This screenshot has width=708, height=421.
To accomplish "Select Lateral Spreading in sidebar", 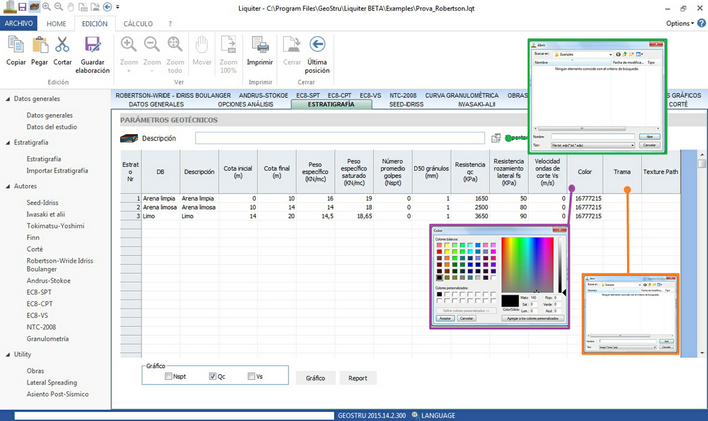I will pyautogui.click(x=51, y=383).
